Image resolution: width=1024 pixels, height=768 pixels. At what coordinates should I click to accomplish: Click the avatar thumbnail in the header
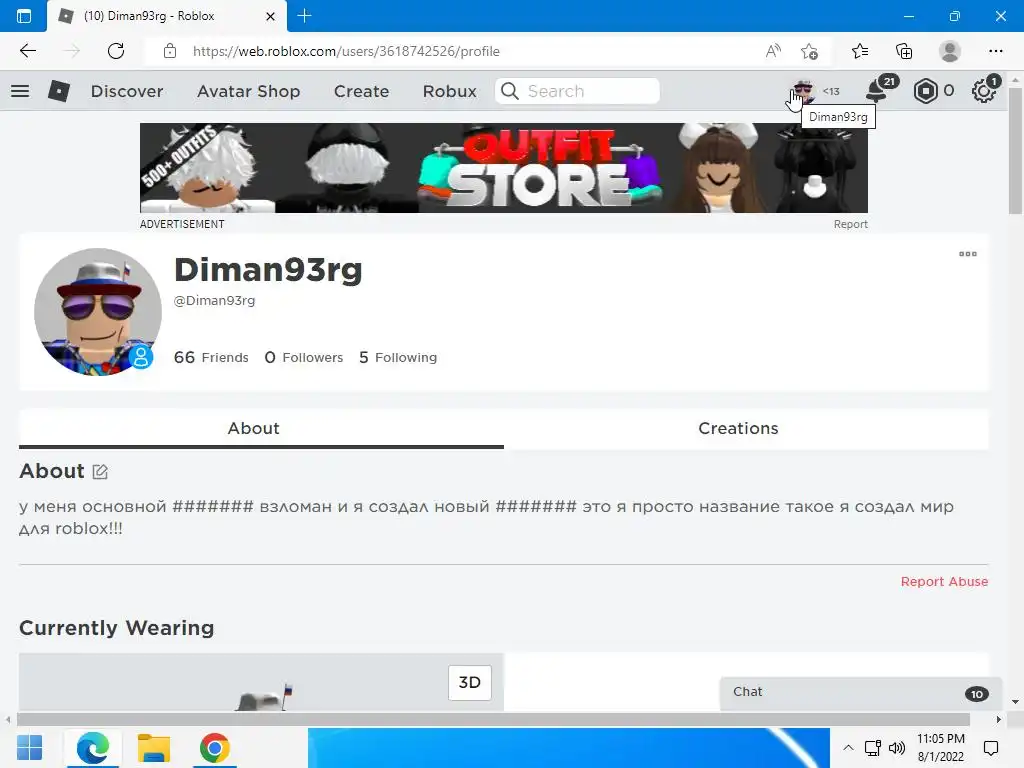coord(803,91)
